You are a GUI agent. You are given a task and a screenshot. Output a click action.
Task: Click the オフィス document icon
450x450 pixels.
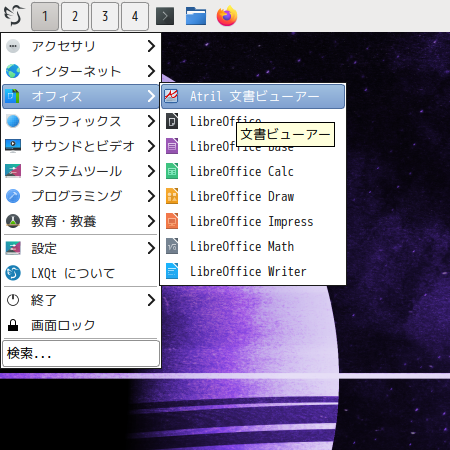click(x=13, y=96)
